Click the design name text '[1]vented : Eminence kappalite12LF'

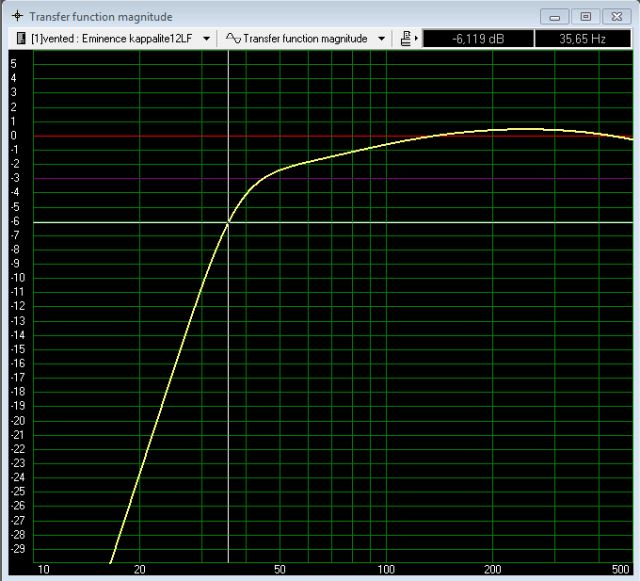click(112, 39)
